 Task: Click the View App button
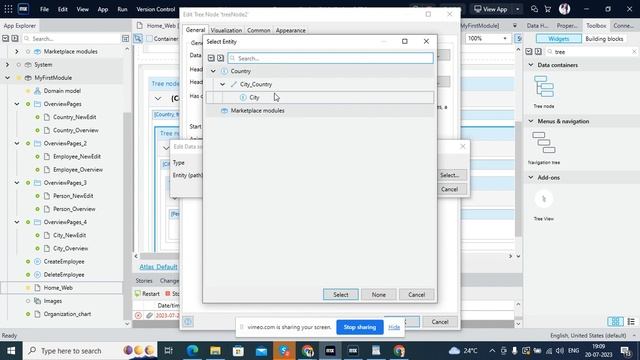tap(491, 9)
